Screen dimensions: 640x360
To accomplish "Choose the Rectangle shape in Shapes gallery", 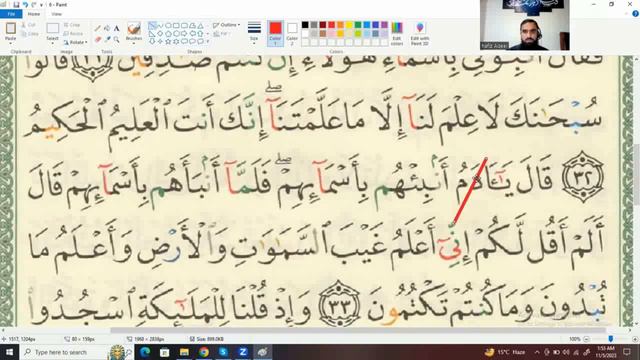I will tap(176, 25).
